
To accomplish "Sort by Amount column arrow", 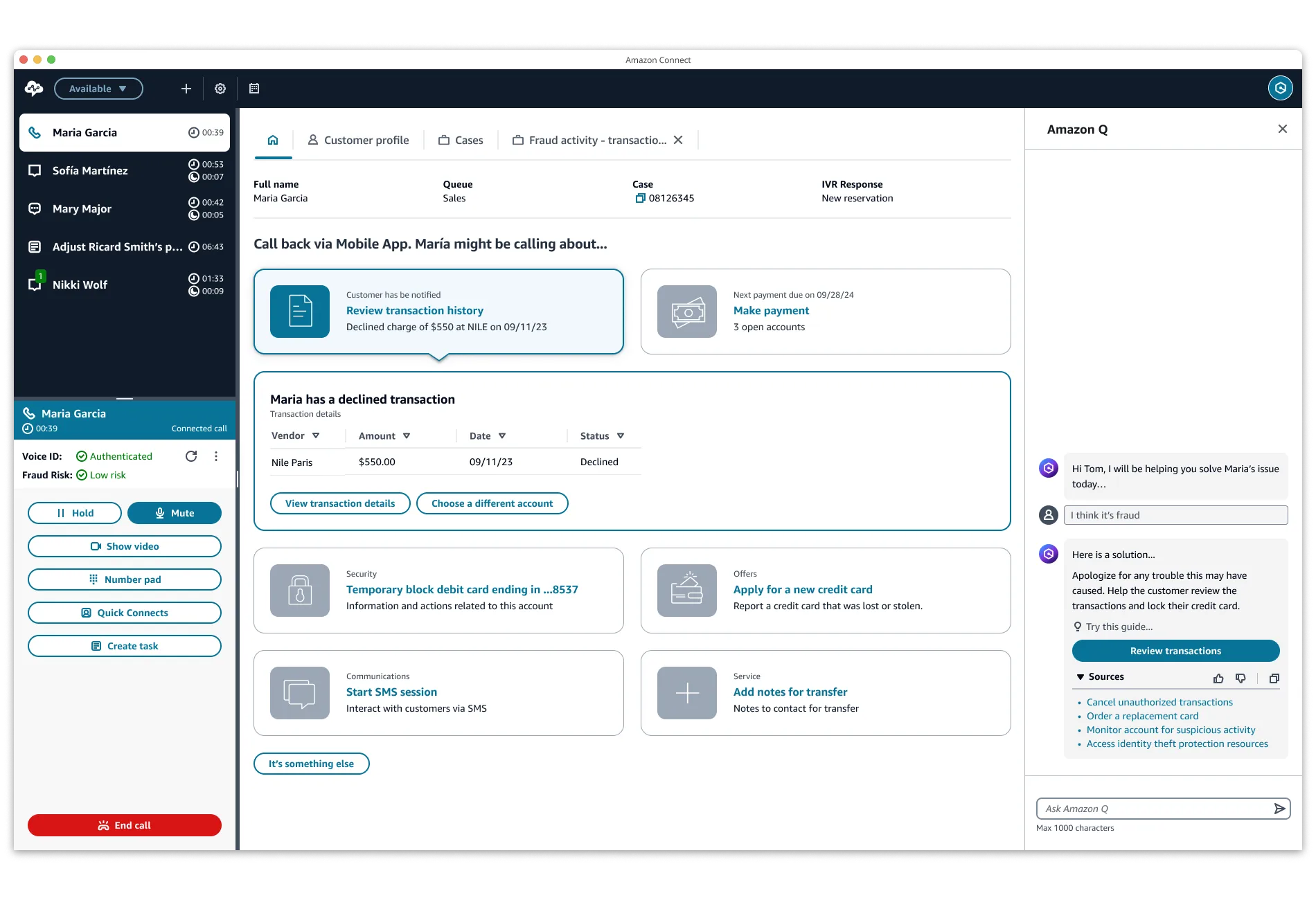I will (x=407, y=436).
